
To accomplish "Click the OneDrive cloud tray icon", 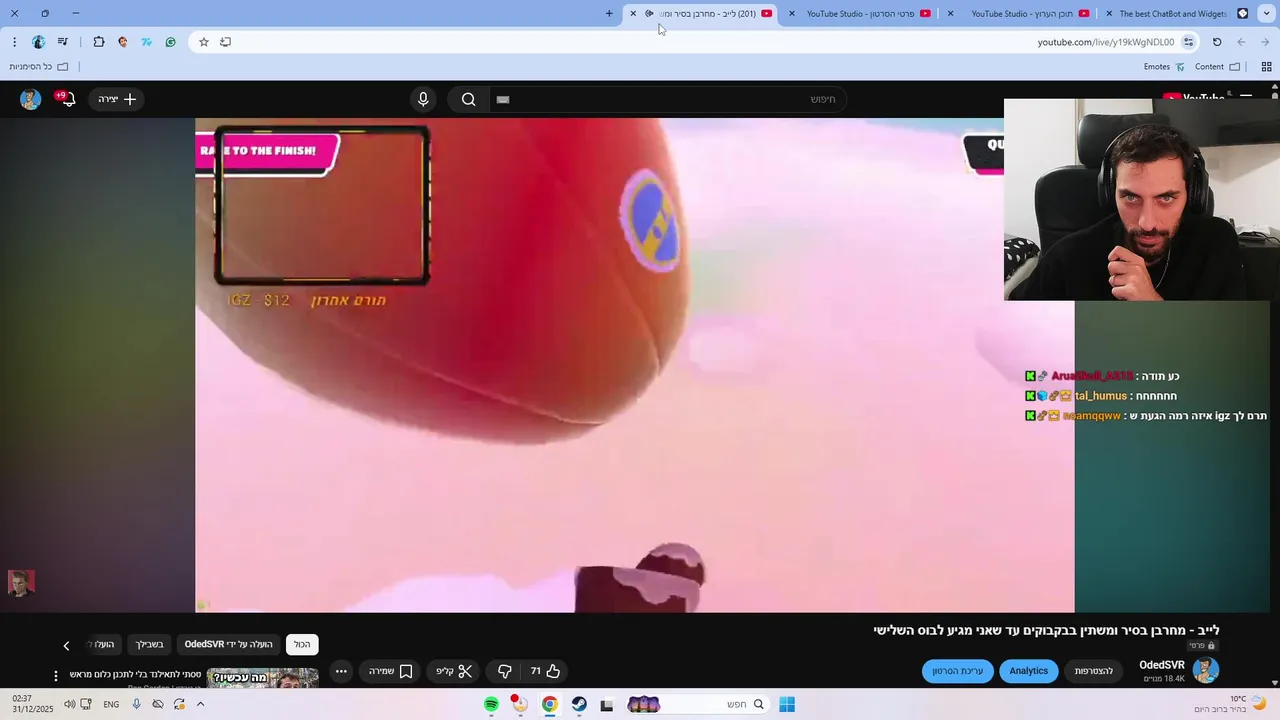I will point(158,704).
